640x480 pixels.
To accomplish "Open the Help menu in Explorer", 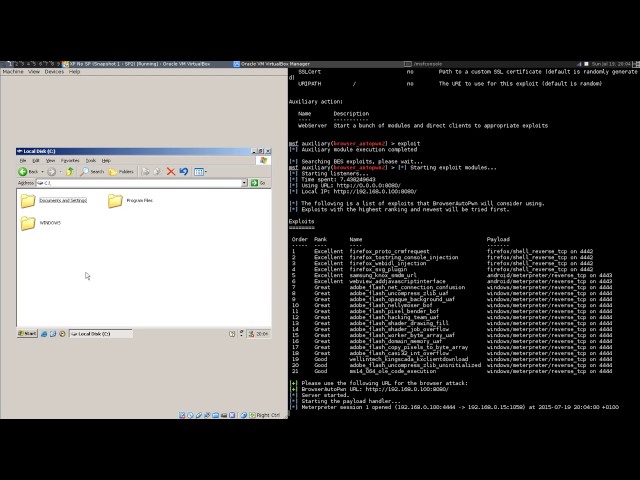I will [106, 160].
